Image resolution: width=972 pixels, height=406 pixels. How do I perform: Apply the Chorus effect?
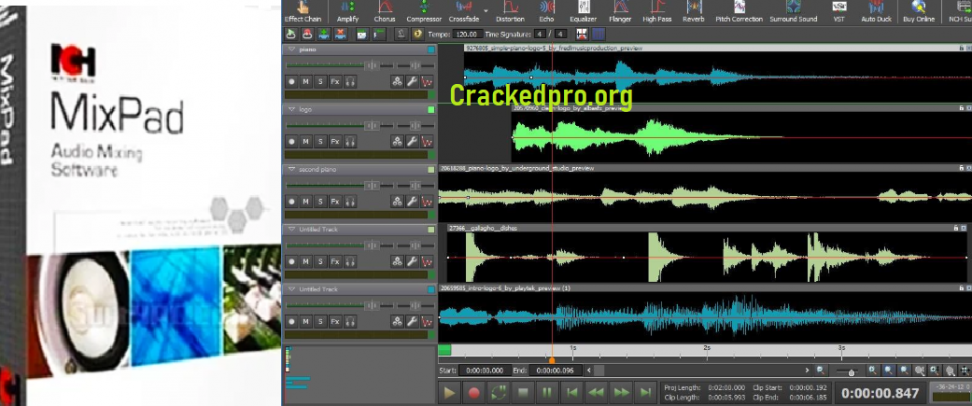click(x=384, y=11)
